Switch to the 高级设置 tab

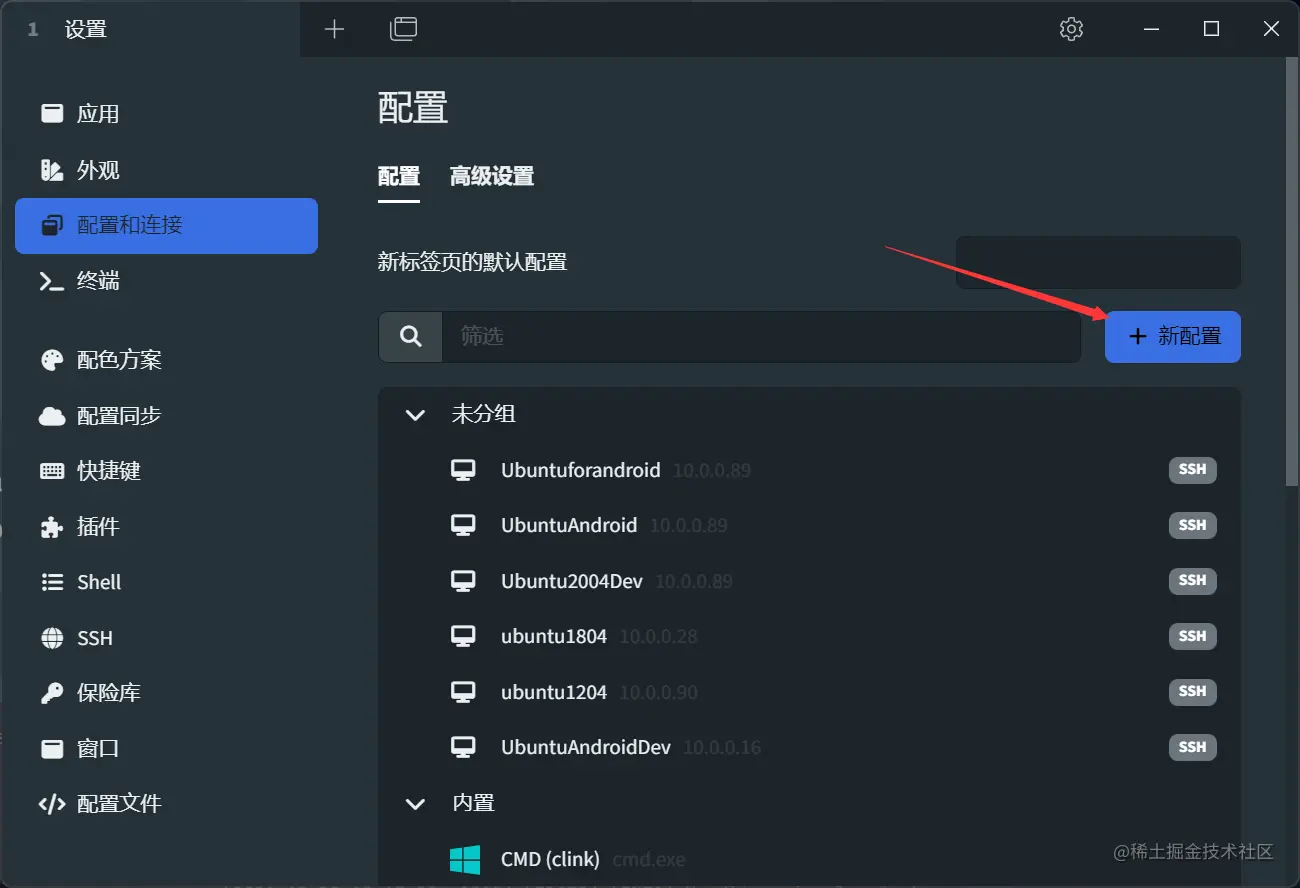[x=492, y=177]
